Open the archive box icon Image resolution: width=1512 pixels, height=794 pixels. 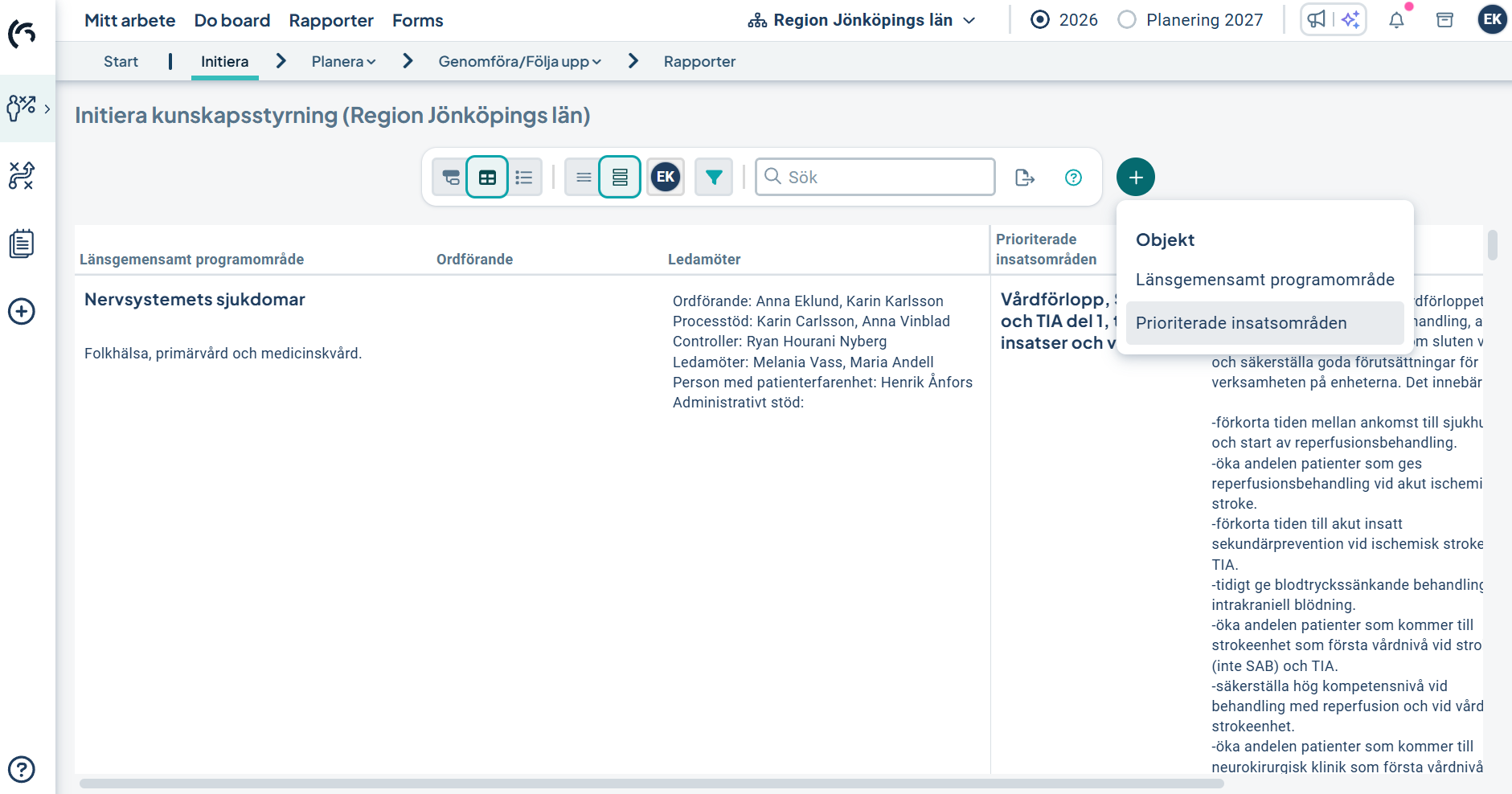1444,20
